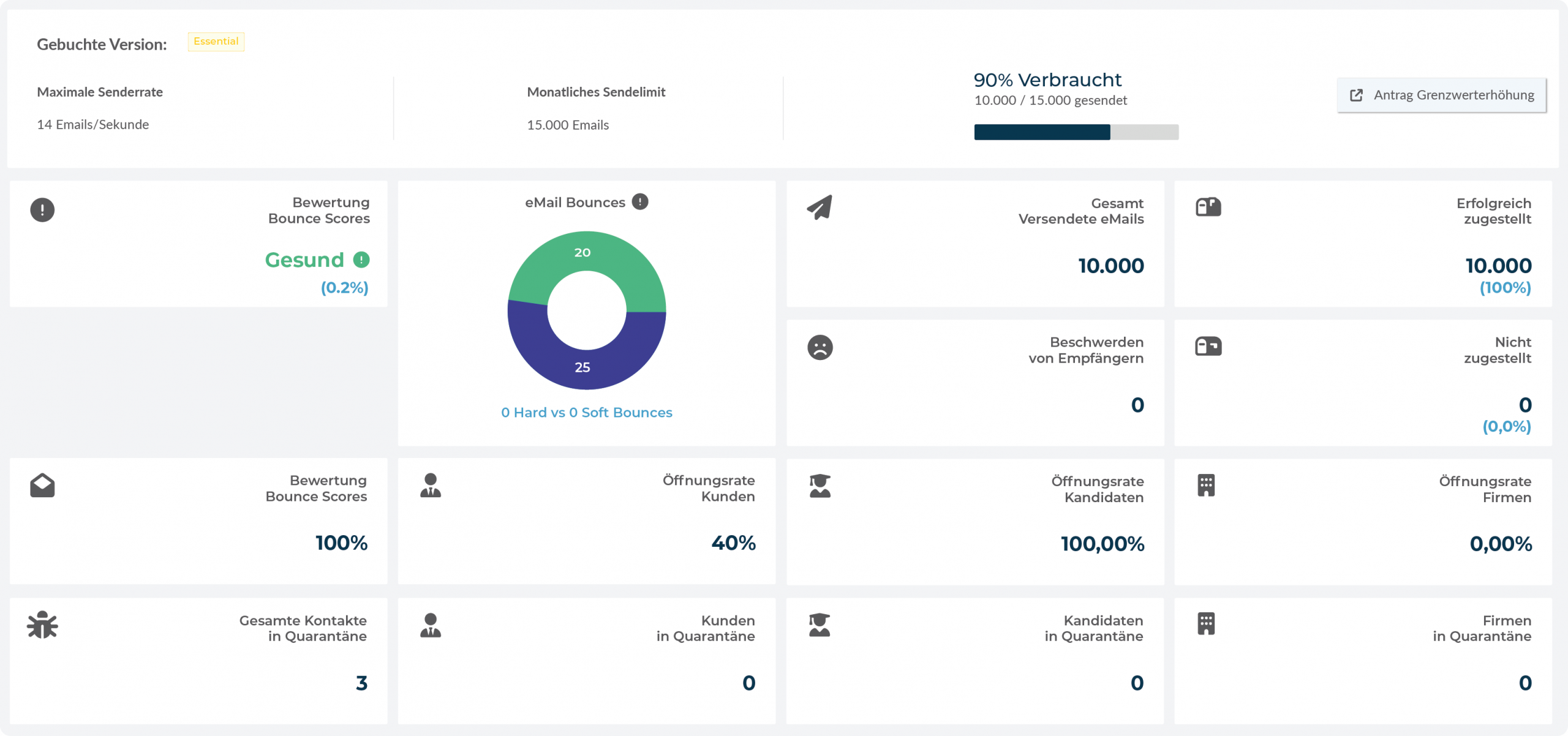Click the paper plane icon for sent emails
The height and width of the screenshot is (736, 1568).
[x=820, y=208]
